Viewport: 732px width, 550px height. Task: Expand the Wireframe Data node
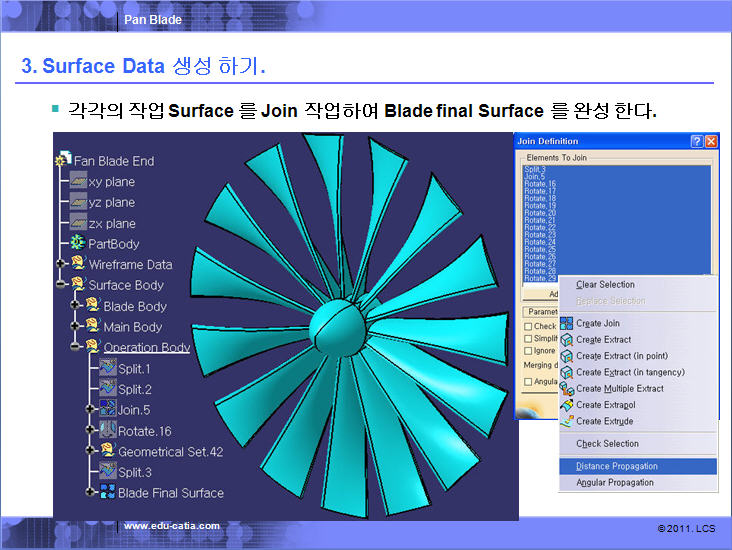[x=61, y=265]
